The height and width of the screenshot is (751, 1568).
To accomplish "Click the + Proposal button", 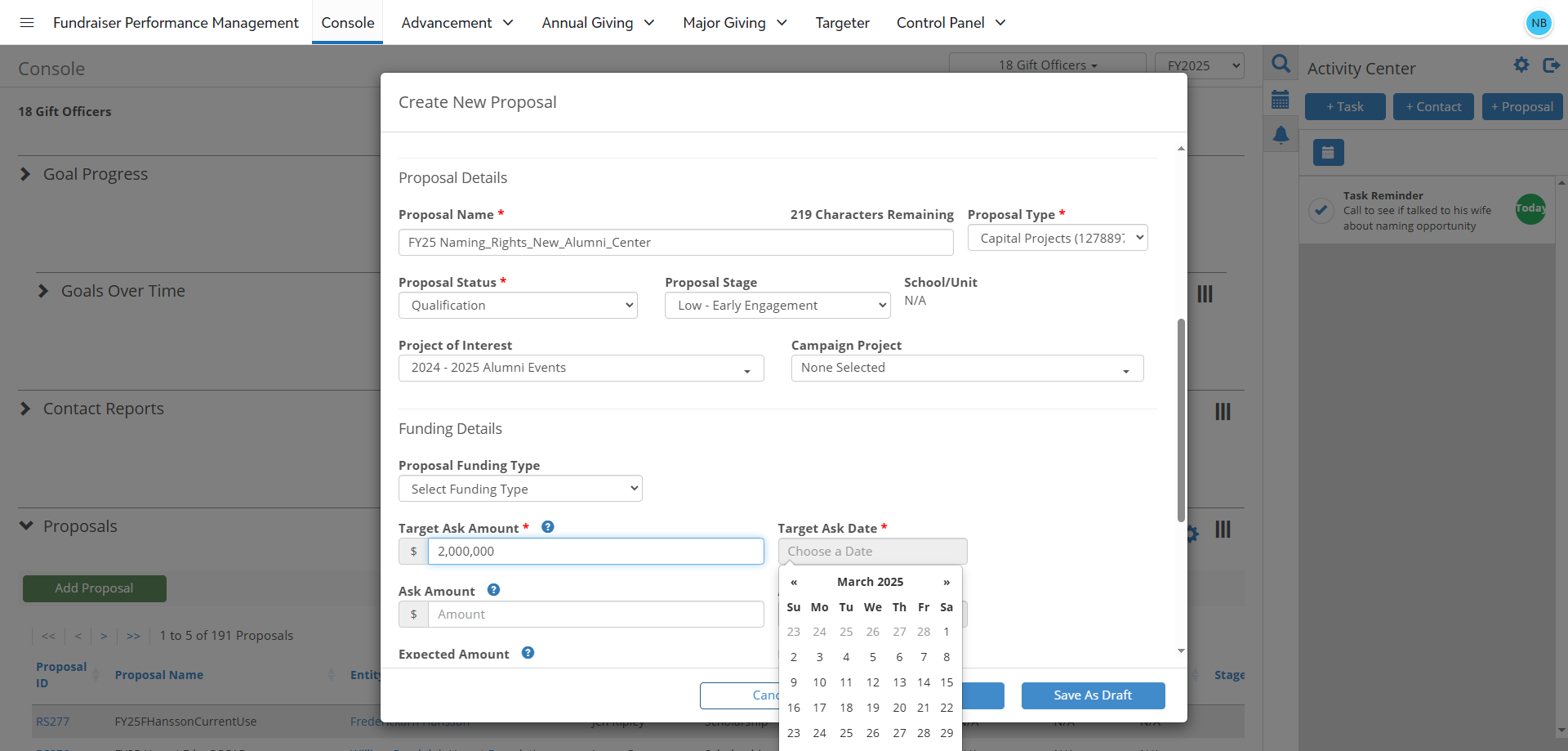I will coord(1522,106).
